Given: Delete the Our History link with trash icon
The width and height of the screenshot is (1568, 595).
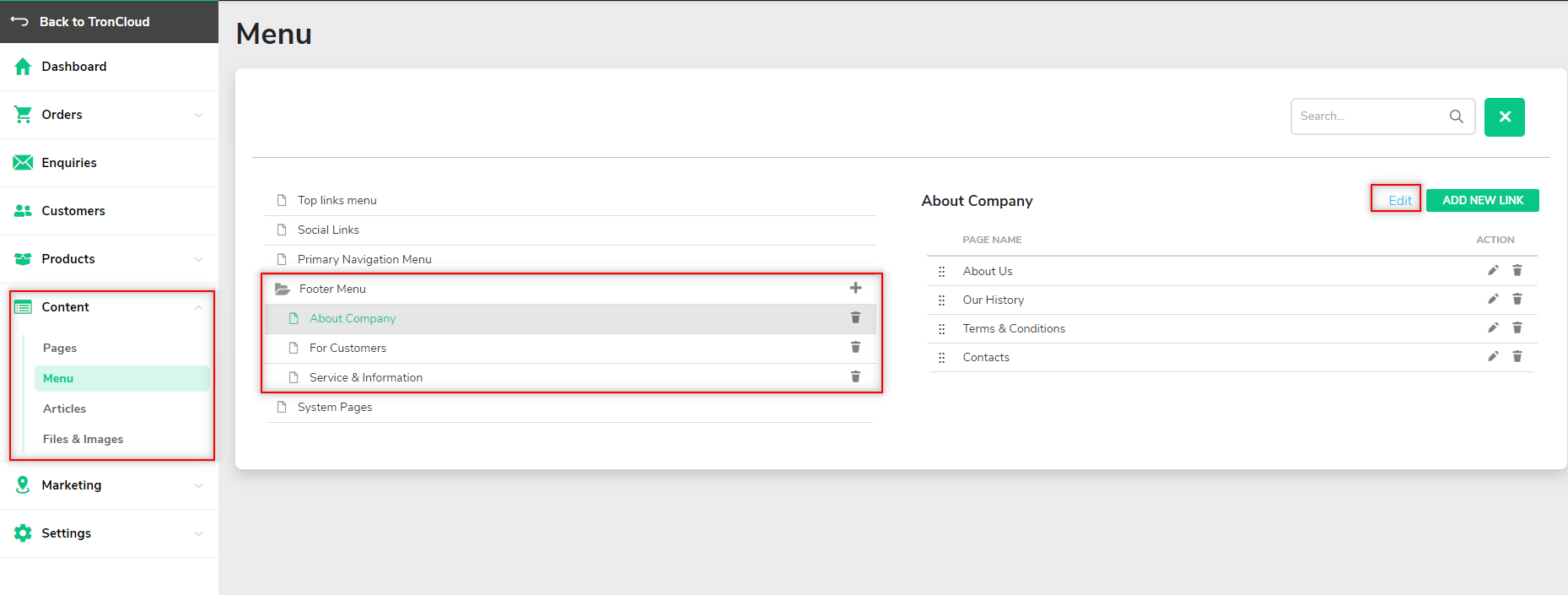Looking at the screenshot, I should [1517, 299].
